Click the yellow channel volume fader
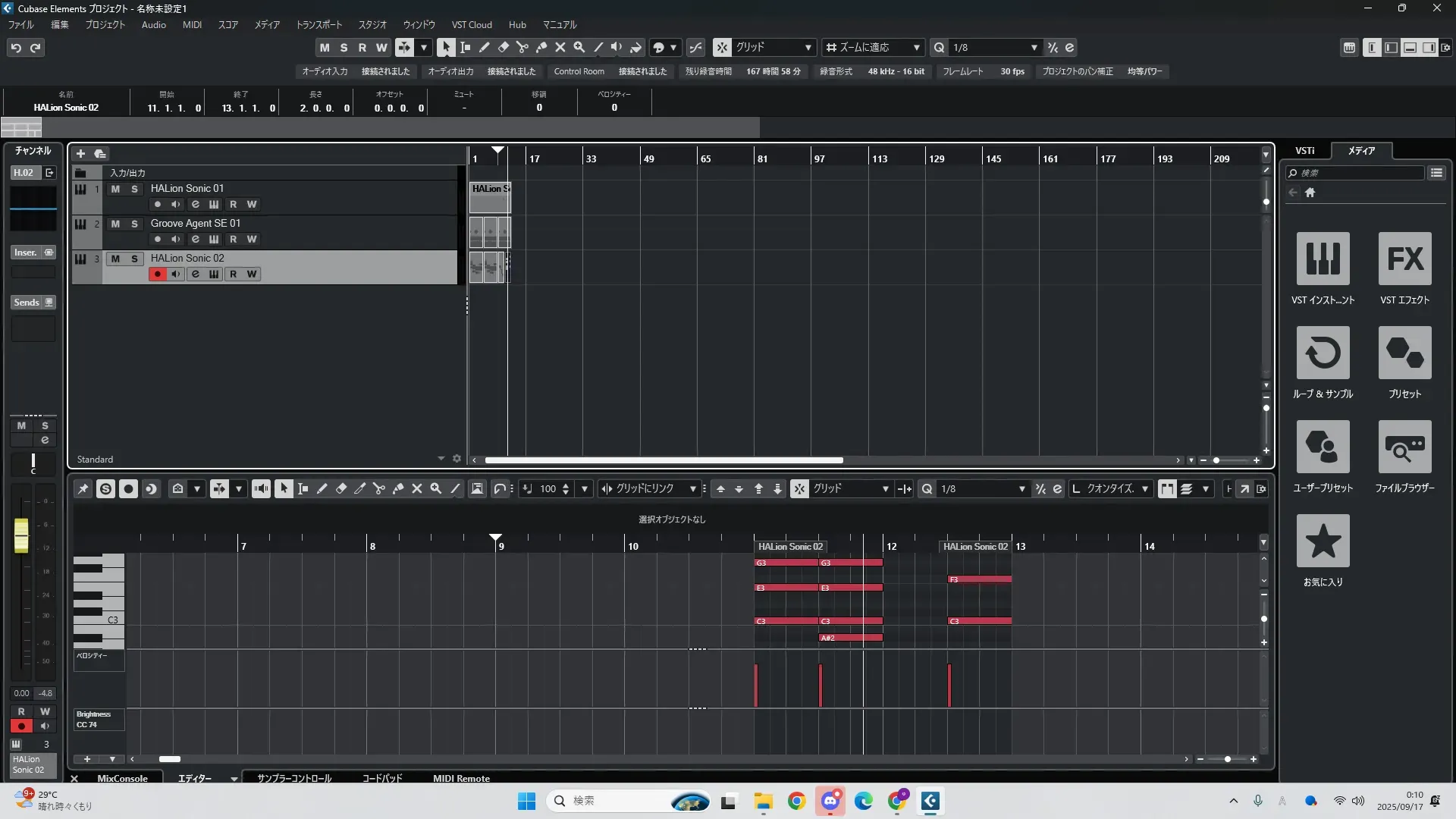 tap(21, 535)
